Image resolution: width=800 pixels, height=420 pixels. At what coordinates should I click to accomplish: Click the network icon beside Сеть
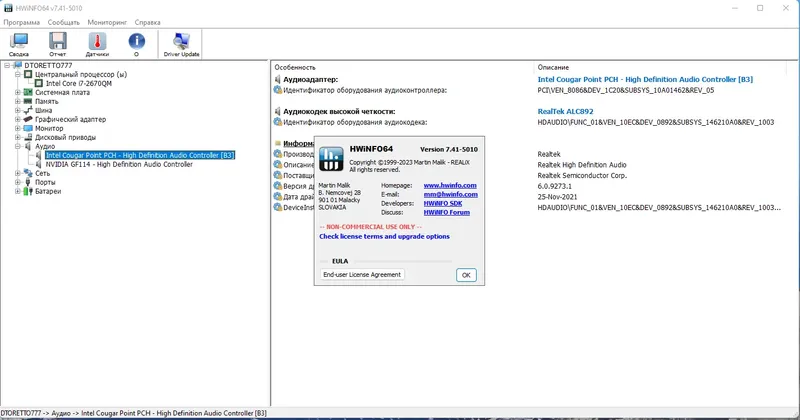[28, 174]
